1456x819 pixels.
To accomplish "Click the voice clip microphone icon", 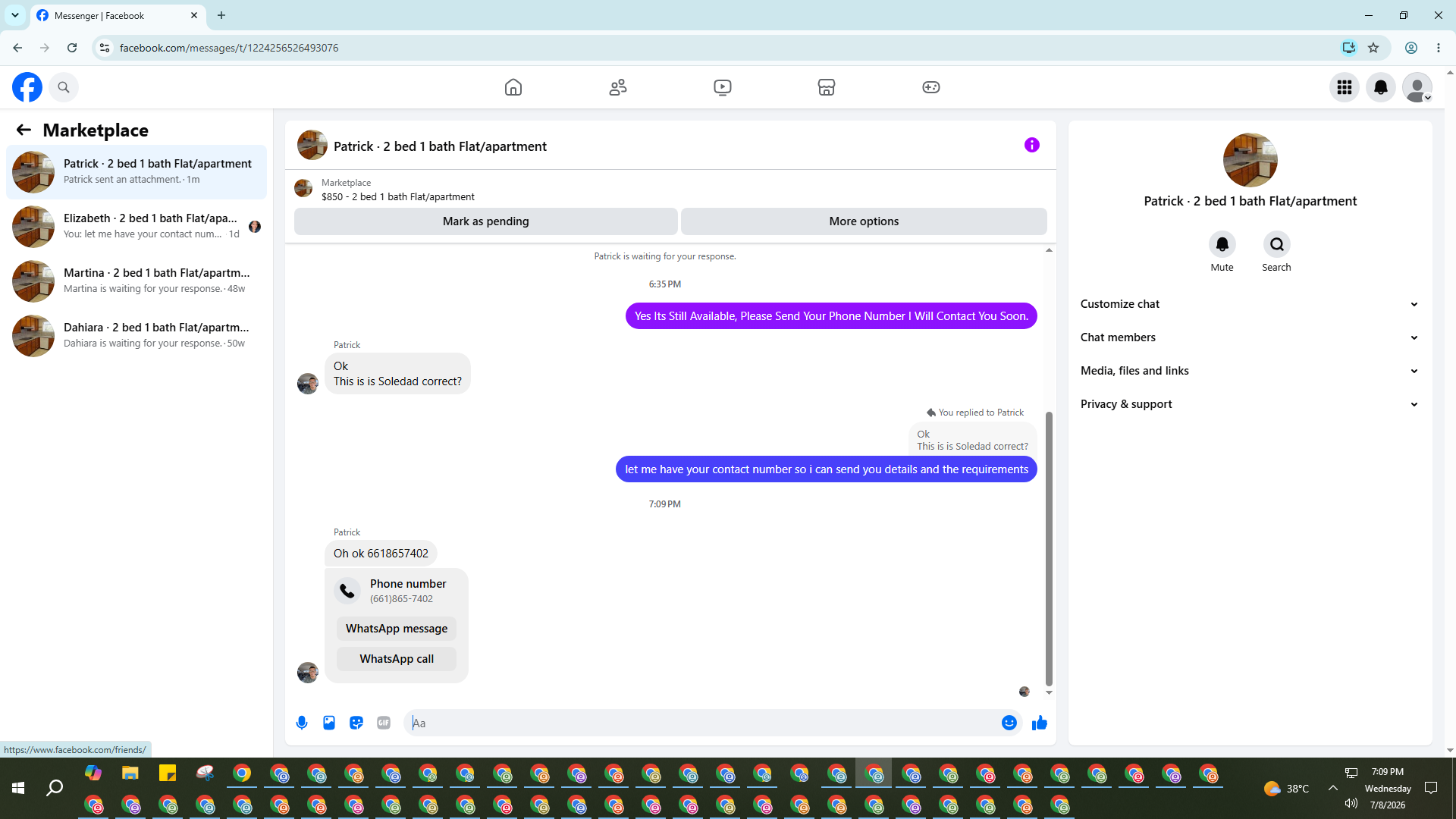I will (302, 723).
